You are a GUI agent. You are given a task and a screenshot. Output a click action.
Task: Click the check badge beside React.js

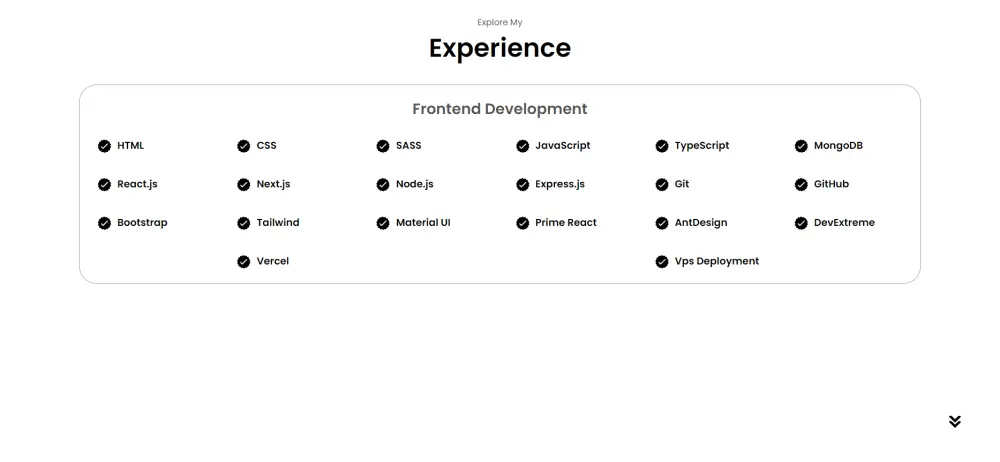pyautogui.click(x=104, y=185)
